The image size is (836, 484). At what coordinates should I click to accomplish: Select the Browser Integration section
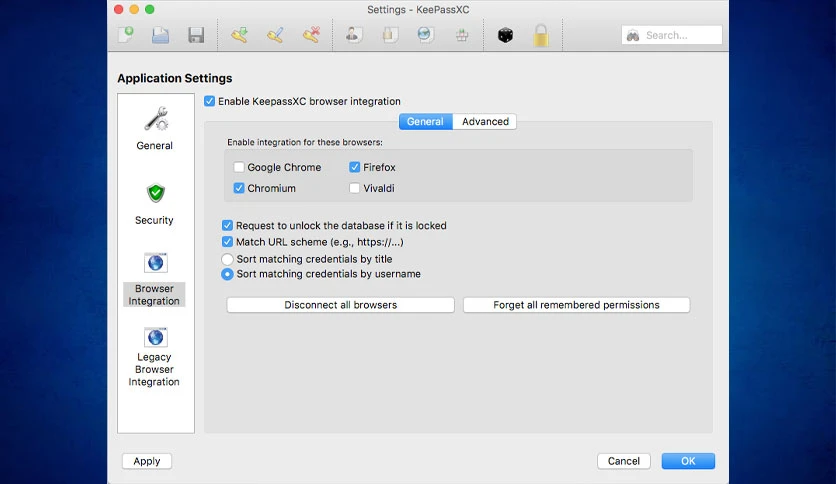click(155, 279)
